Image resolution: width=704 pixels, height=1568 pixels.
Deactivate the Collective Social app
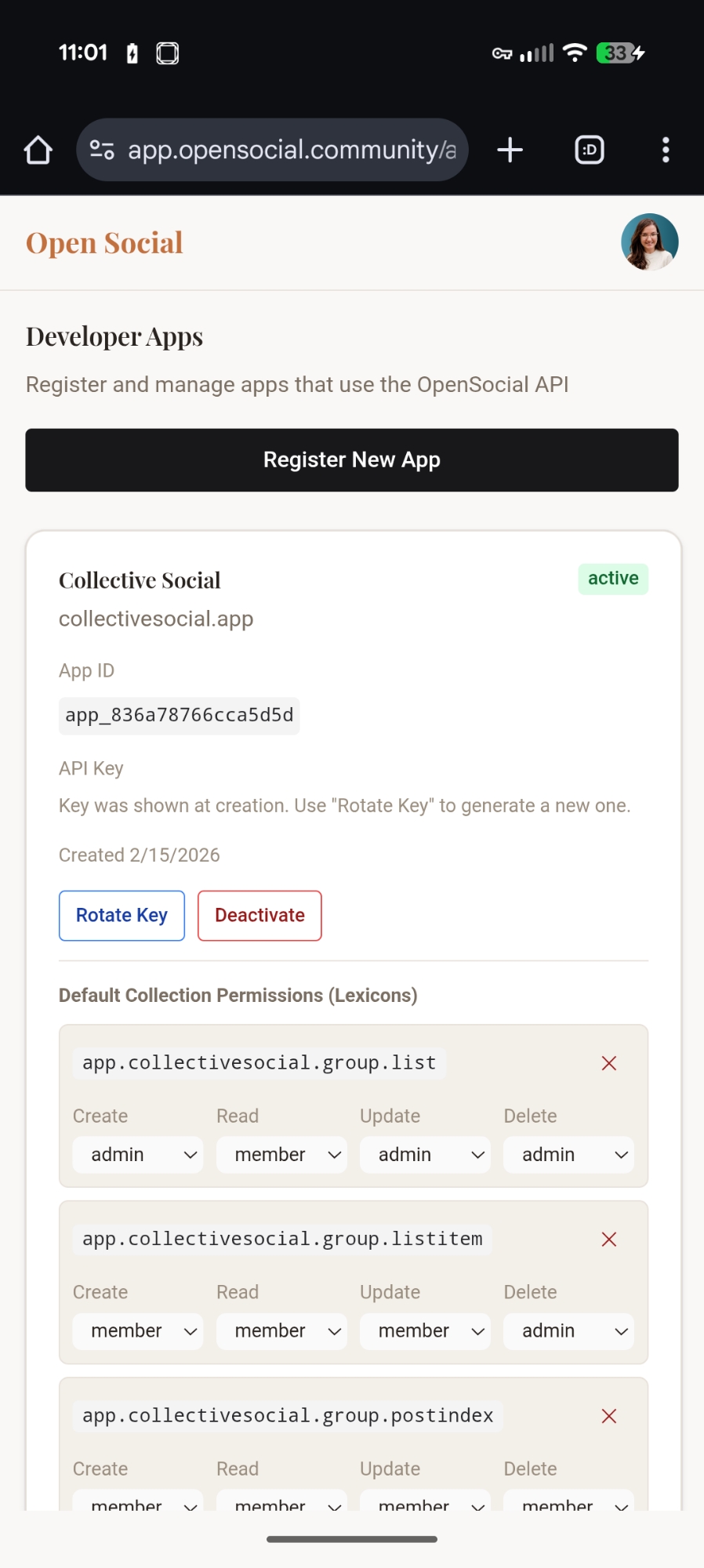[259, 916]
